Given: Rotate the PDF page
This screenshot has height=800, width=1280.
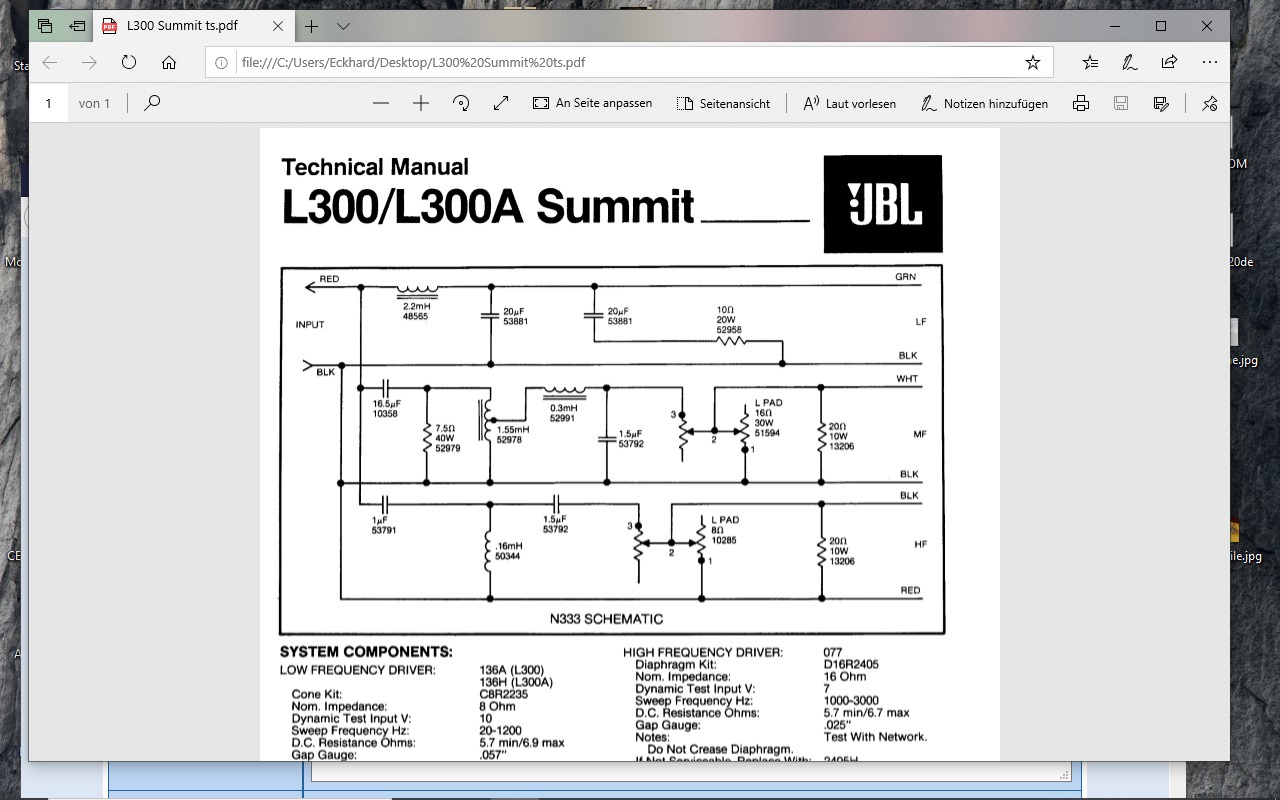Looking at the screenshot, I should pos(461,103).
